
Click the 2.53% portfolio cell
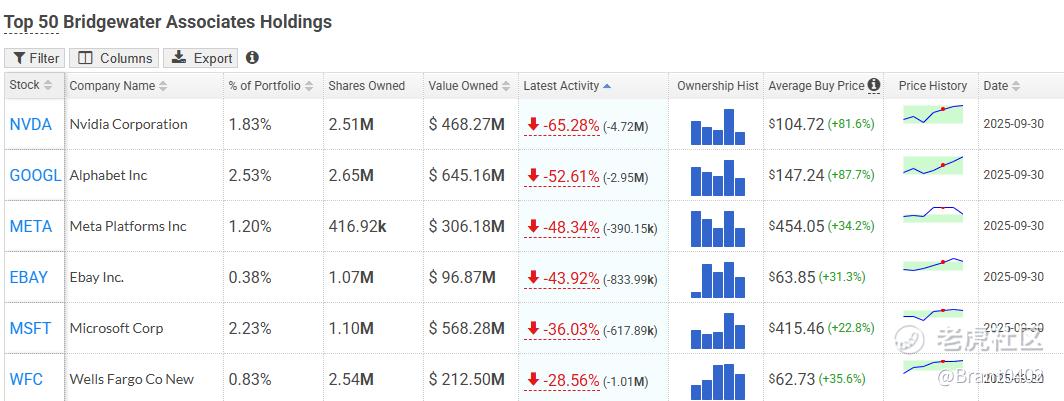250,175
